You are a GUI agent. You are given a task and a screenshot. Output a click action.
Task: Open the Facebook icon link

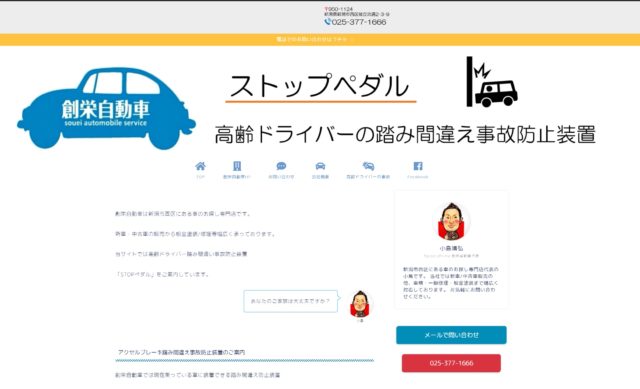(418, 166)
